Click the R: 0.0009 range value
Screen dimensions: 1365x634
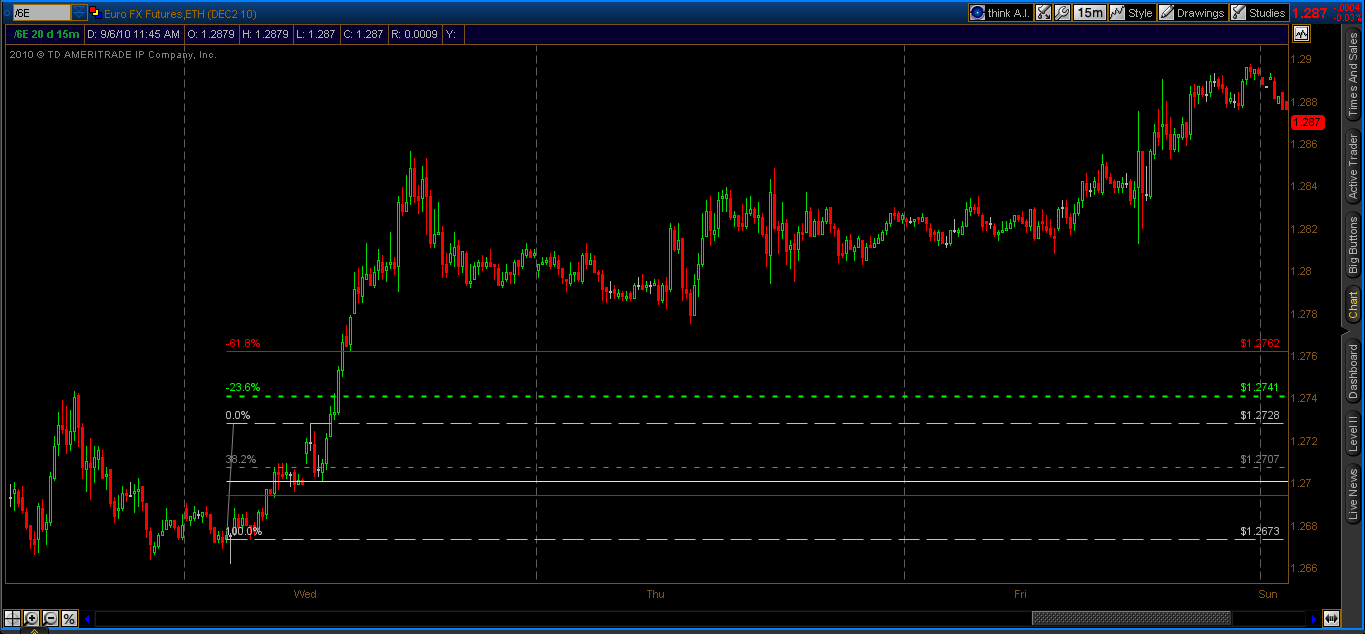[x=414, y=34]
